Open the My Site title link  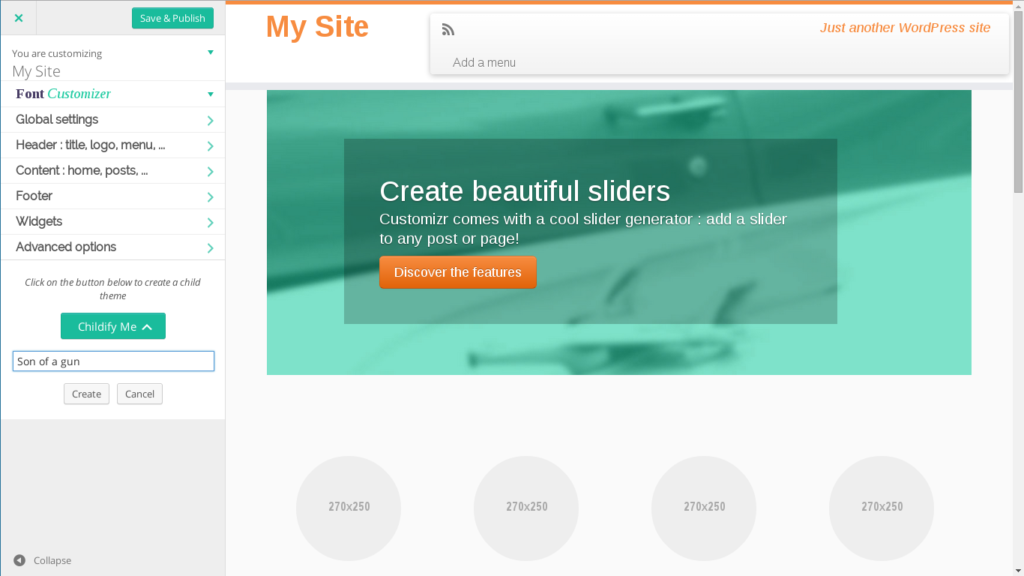(317, 27)
